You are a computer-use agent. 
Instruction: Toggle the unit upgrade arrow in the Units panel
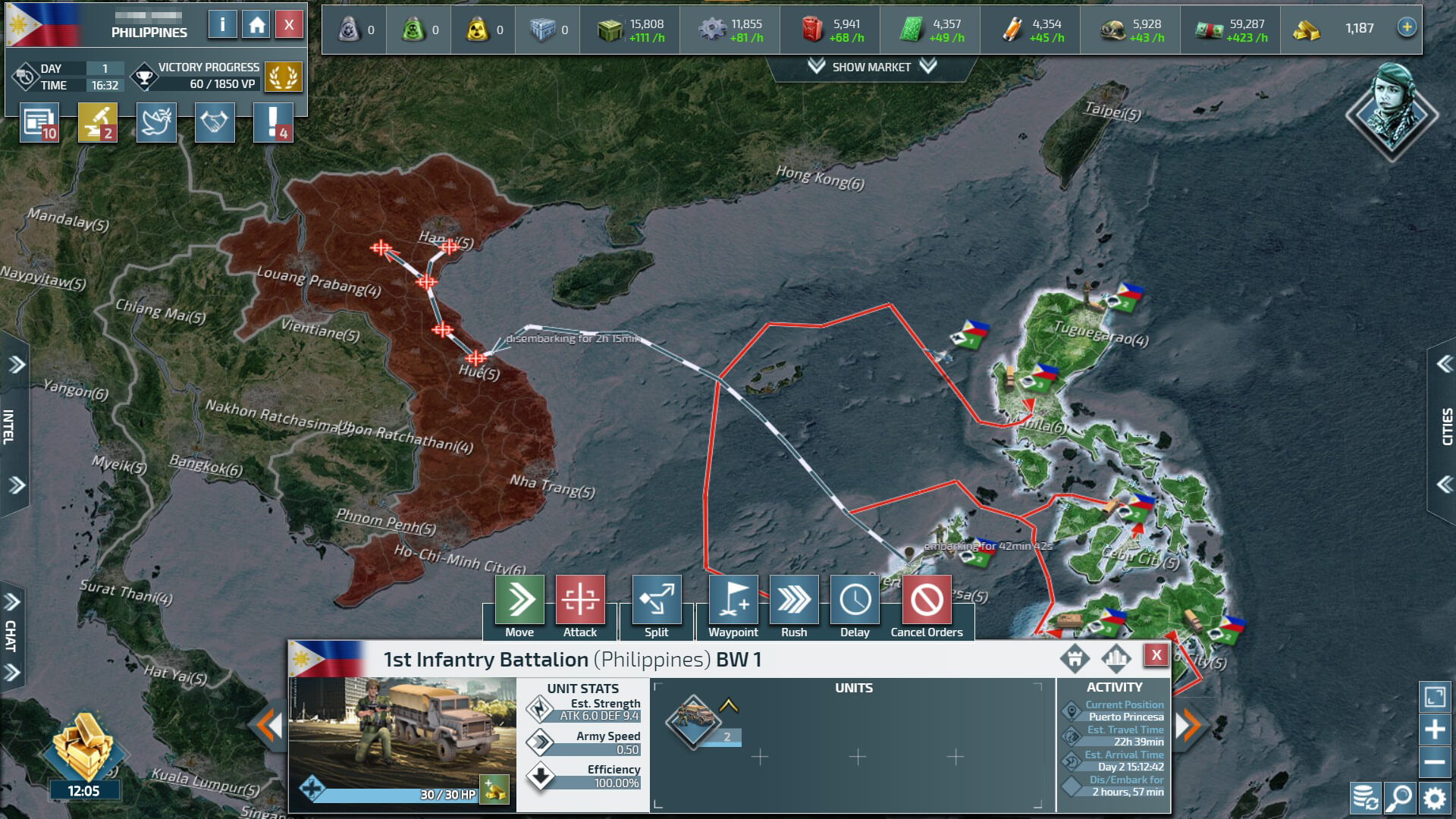(x=728, y=706)
